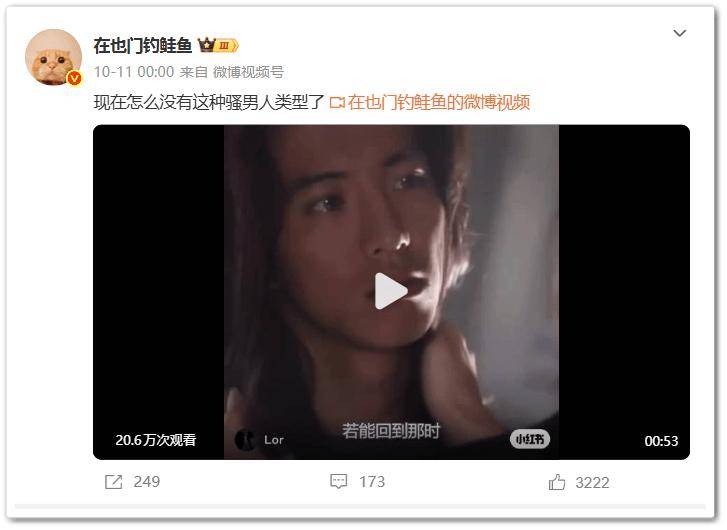Like the post with thumbs-up icon
The width and height of the screenshot is (727, 530).
557,482
